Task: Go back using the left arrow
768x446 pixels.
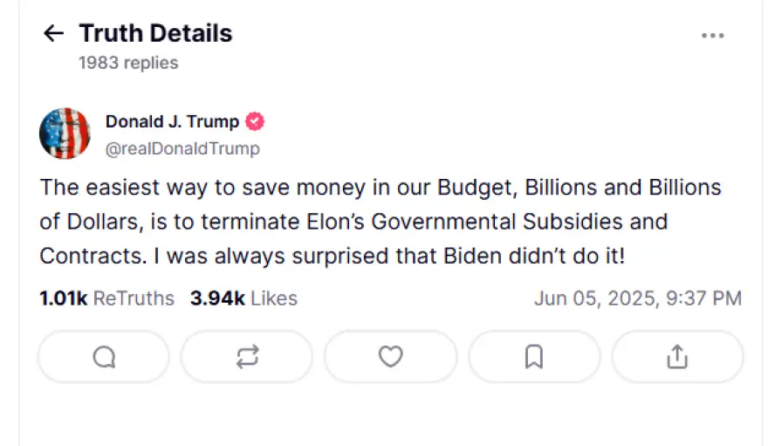Action: tap(52, 34)
